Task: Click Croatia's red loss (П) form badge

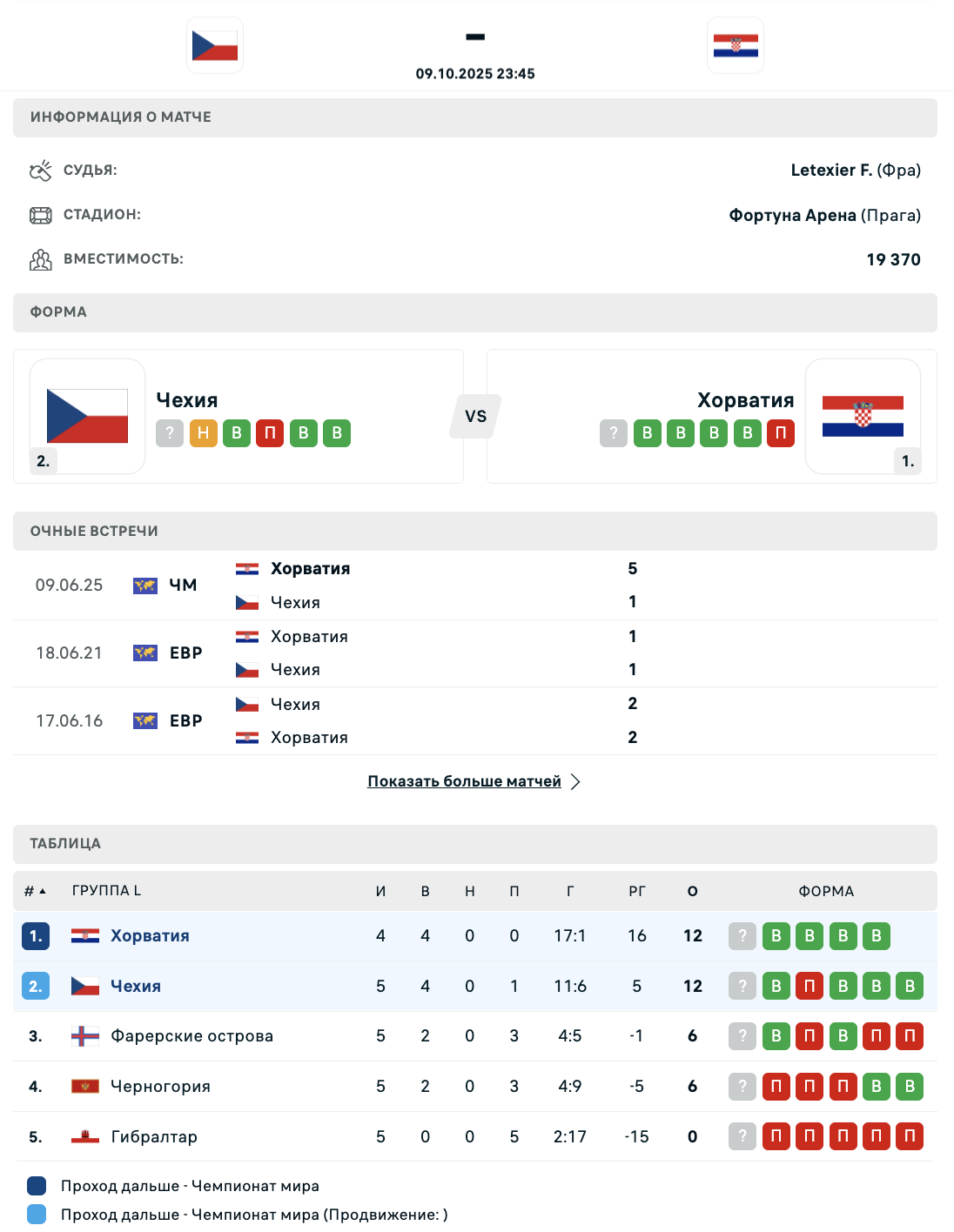Action: point(781,433)
